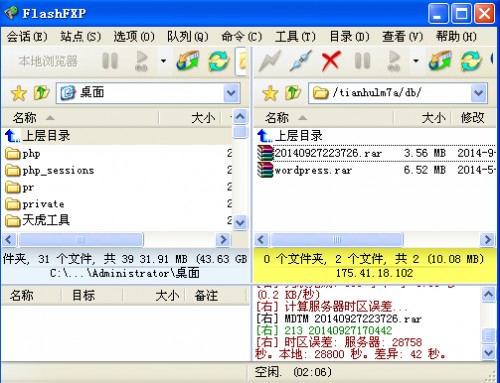Click the remote pane up-folder icon
Screen dimensions: 500x383
pyautogui.click(x=293, y=92)
